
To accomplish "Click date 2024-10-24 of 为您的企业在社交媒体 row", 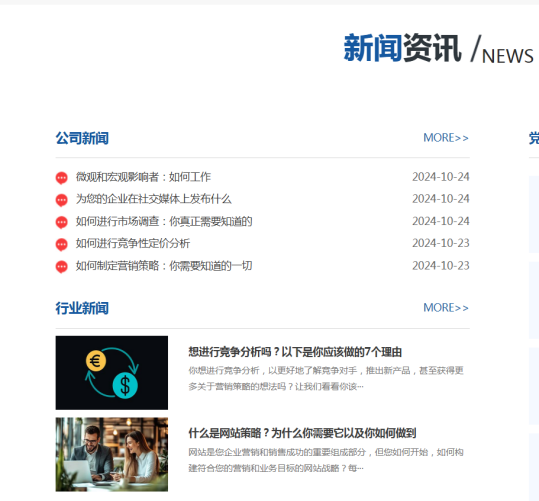I will coord(441,199).
